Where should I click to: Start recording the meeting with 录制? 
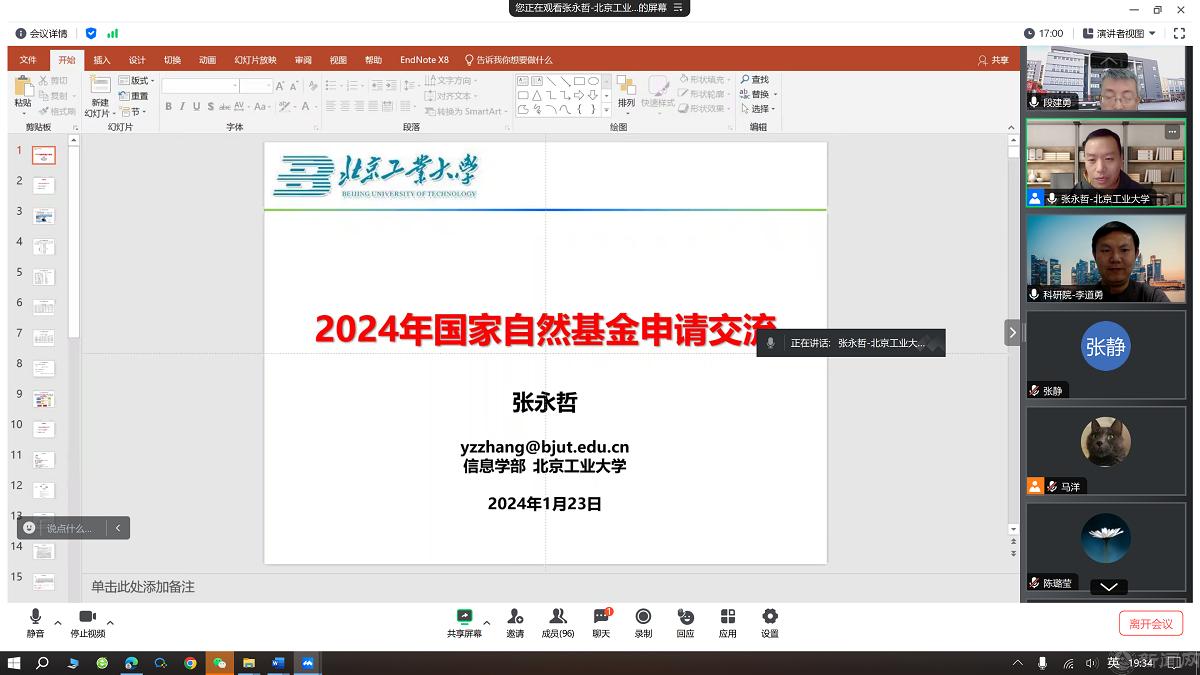point(643,622)
